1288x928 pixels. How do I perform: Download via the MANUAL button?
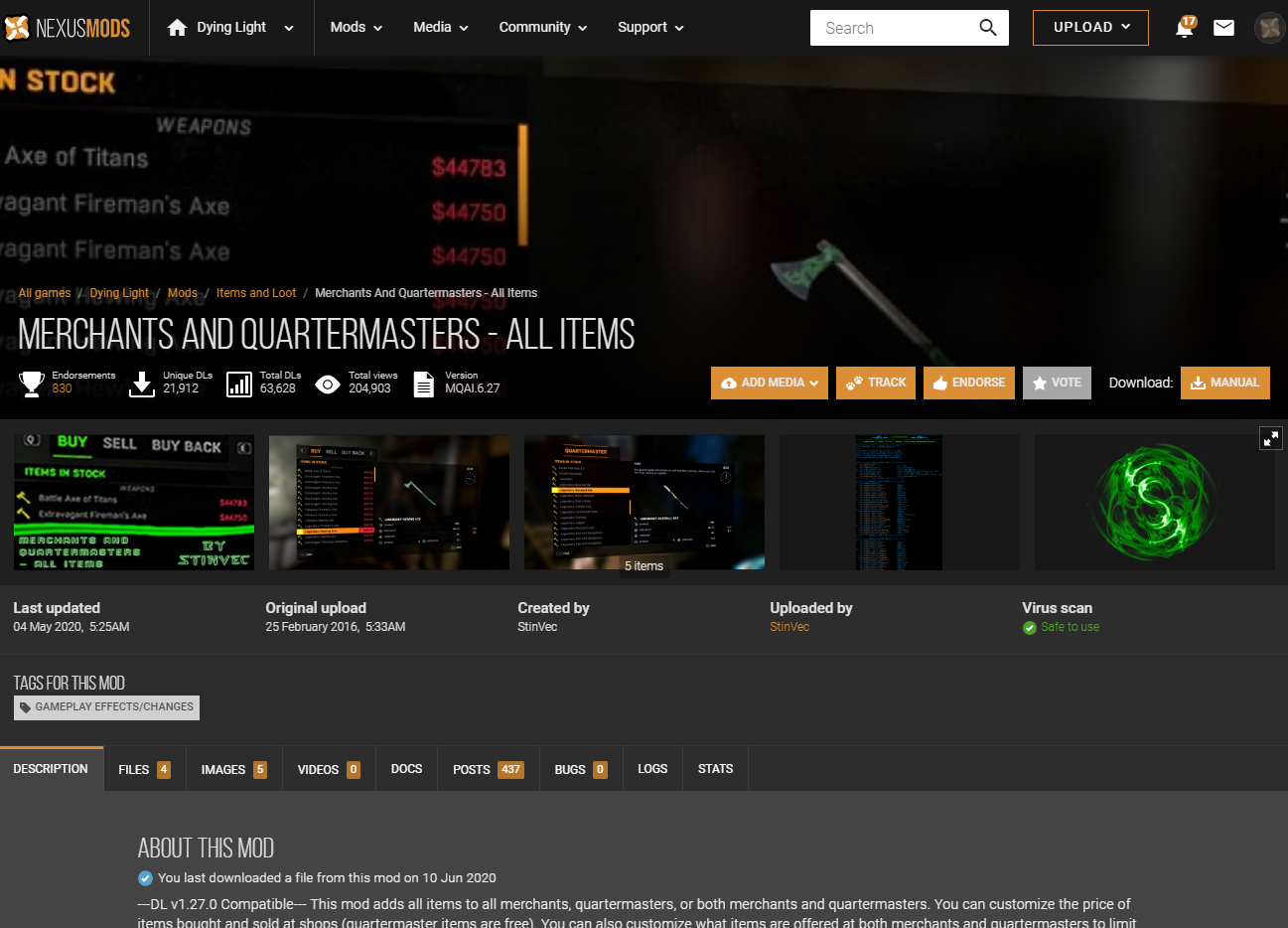(1225, 383)
